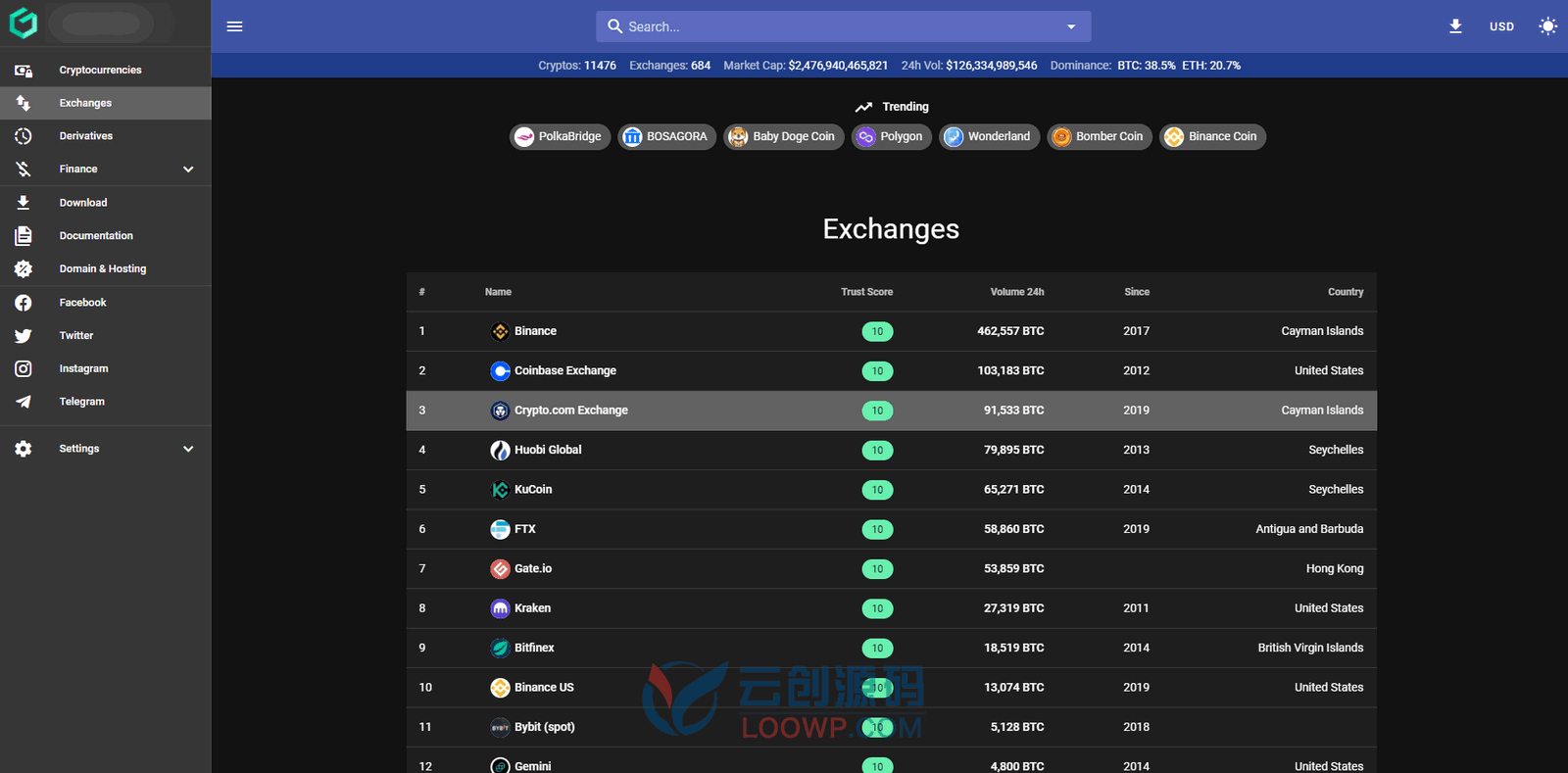Open Domain & Hosting sidebar link
The height and width of the screenshot is (773, 1568).
pos(106,268)
